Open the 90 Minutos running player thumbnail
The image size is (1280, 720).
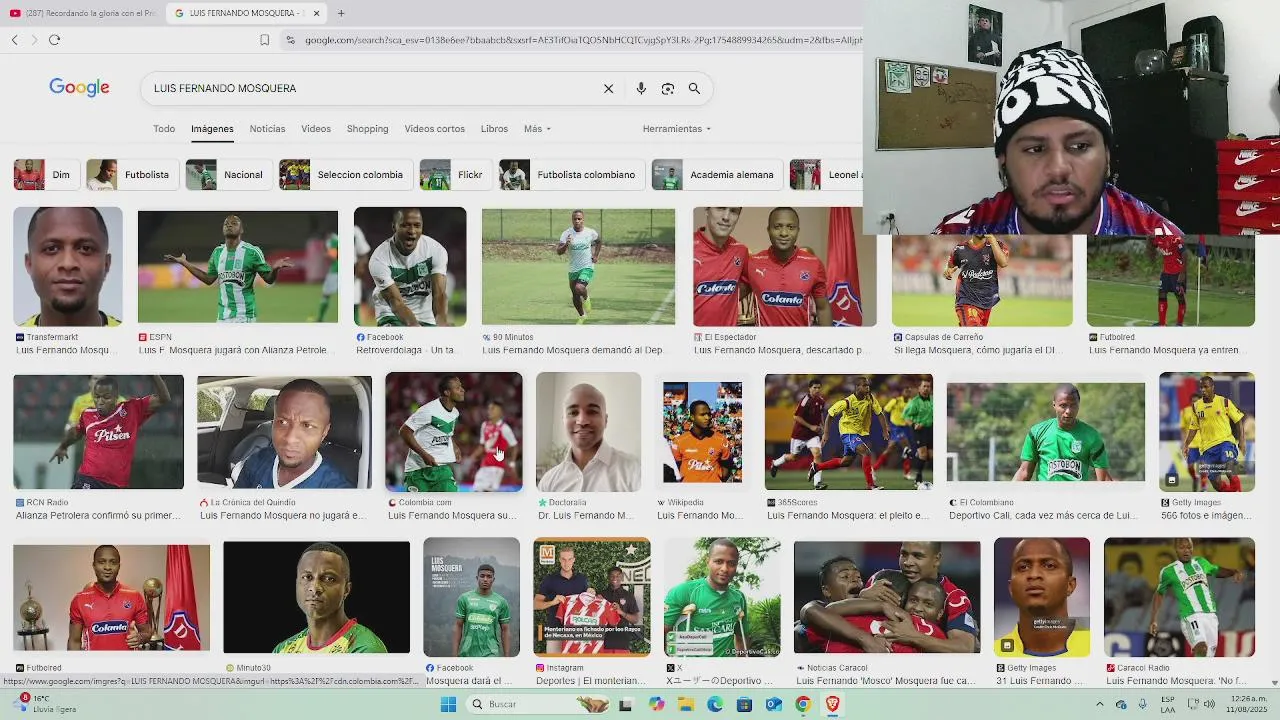tap(578, 267)
